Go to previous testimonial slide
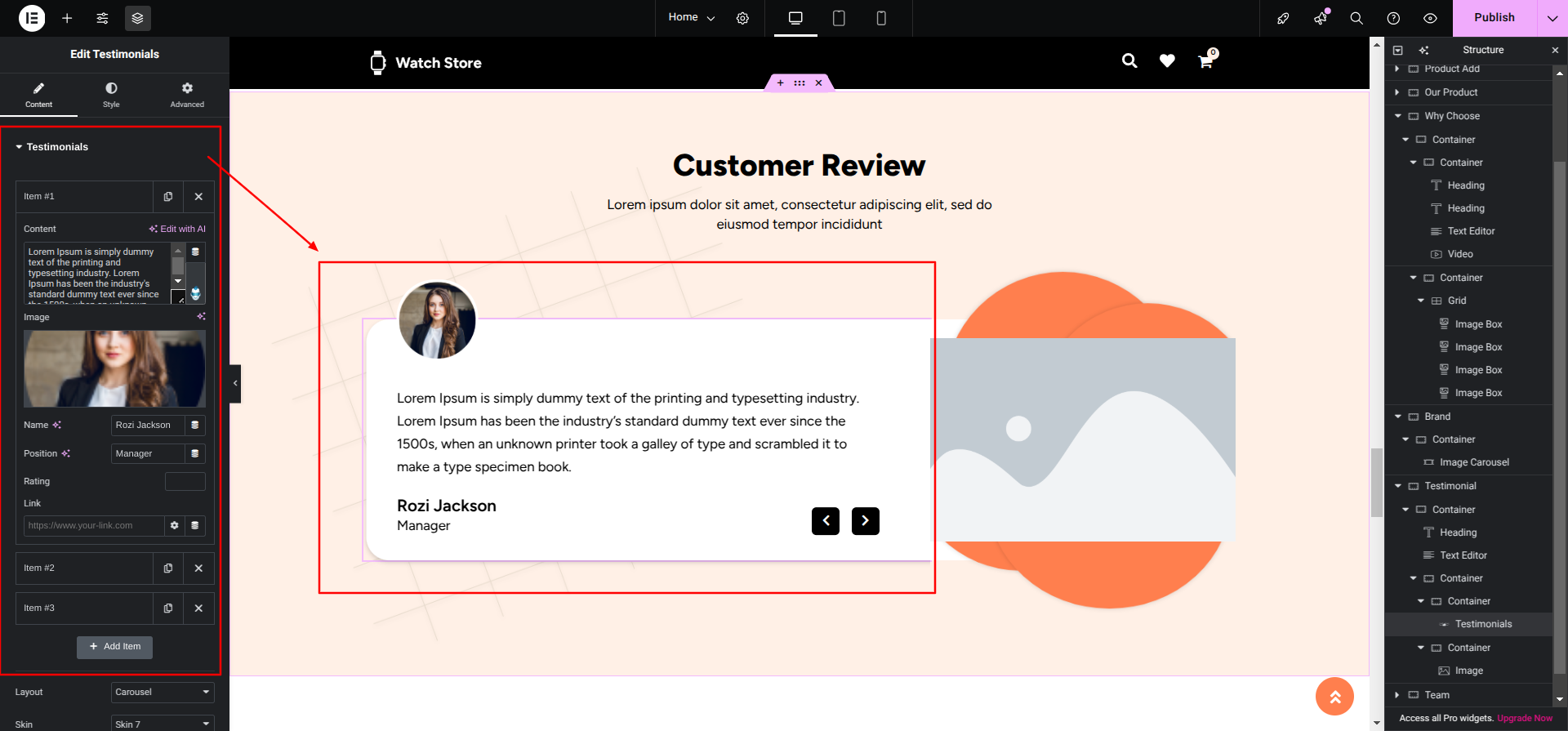Viewport: 1568px width, 731px height. (826, 521)
